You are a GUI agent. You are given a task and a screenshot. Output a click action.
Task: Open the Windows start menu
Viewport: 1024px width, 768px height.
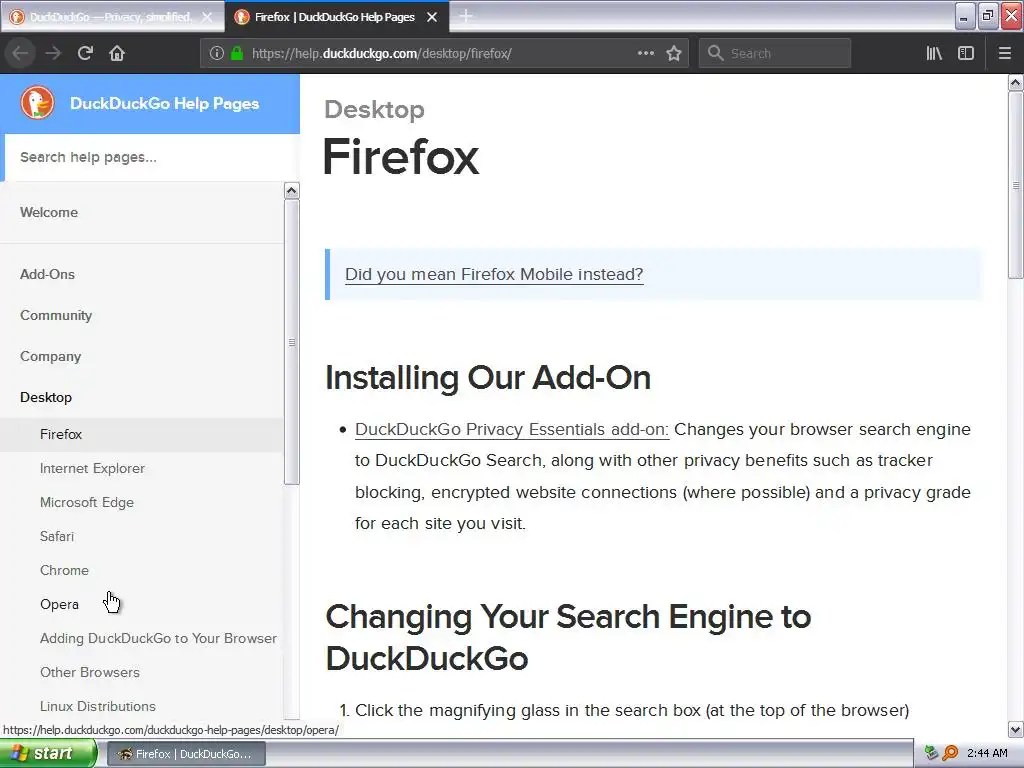click(48, 754)
